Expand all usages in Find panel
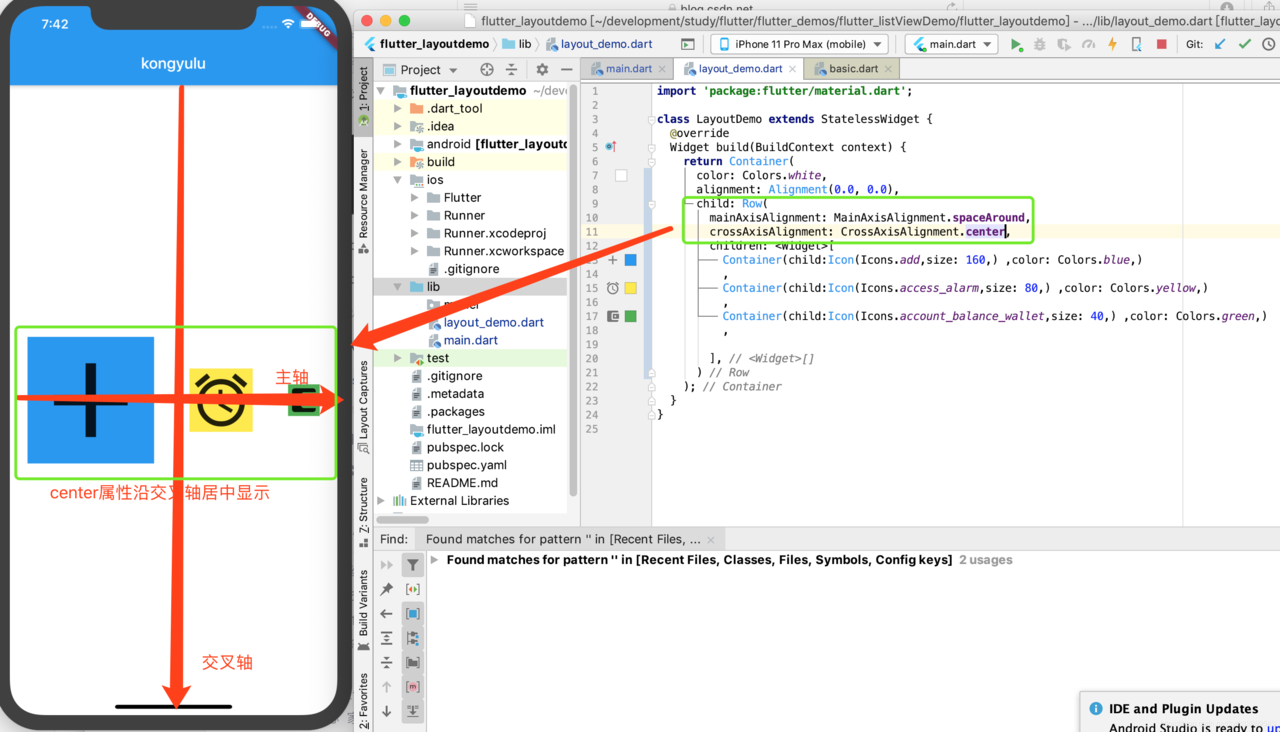 click(x=387, y=638)
